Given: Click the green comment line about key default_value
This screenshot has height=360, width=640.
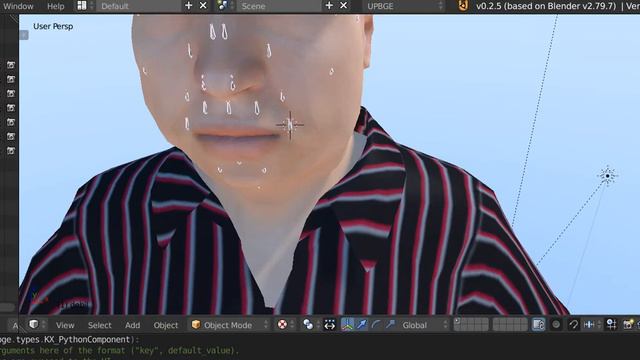Looking at the screenshot, I should pos(119,351).
